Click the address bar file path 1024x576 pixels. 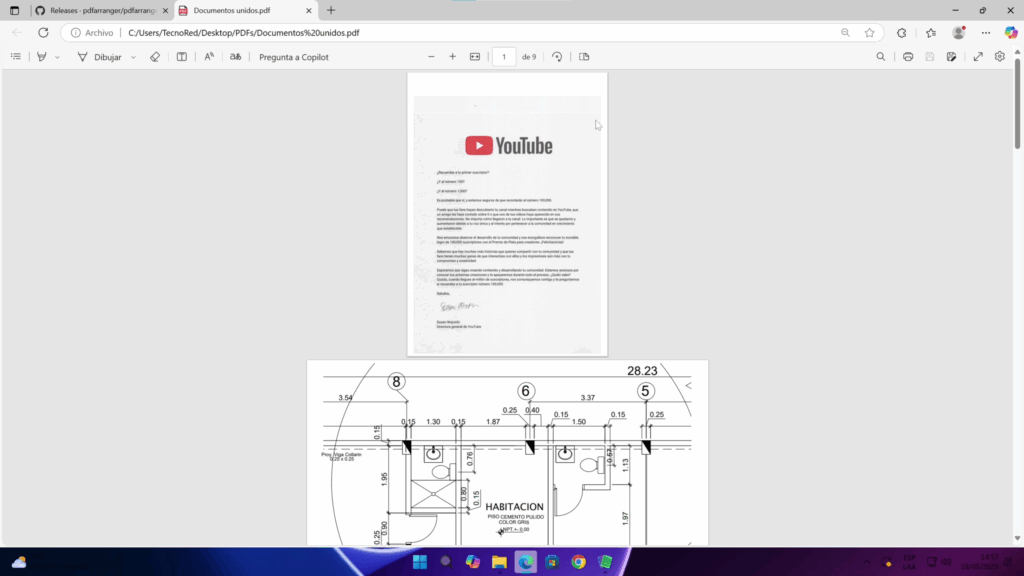pyautogui.click(x=244, y=33)
